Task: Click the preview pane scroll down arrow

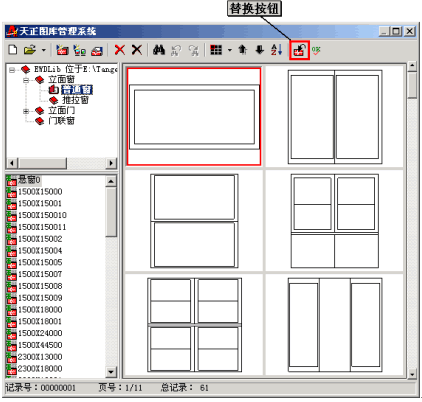Action: click(x=412, y=374)
